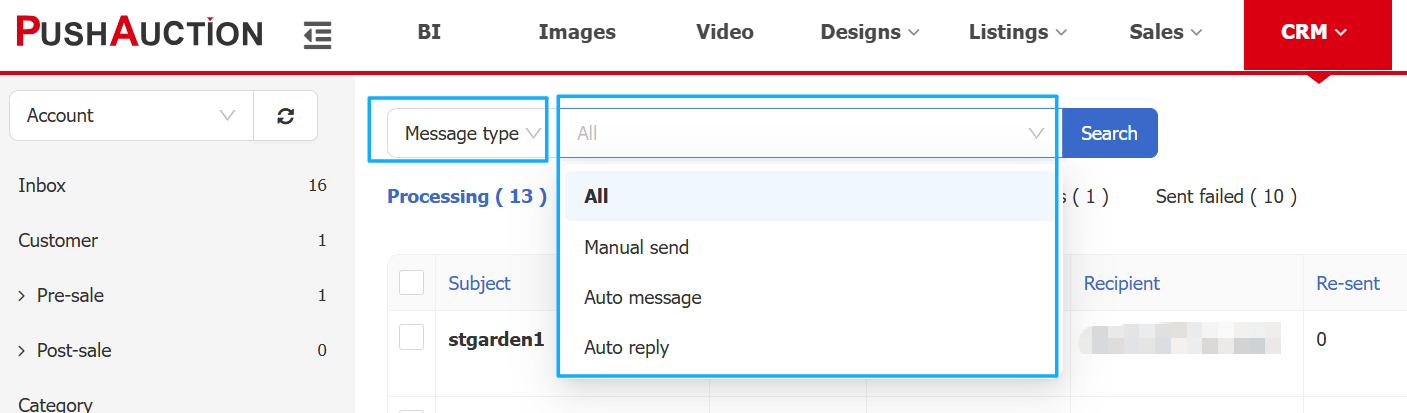Choose the Auto message option
1407x413 pixels.
pyautogui.click(x=642, y=298)
